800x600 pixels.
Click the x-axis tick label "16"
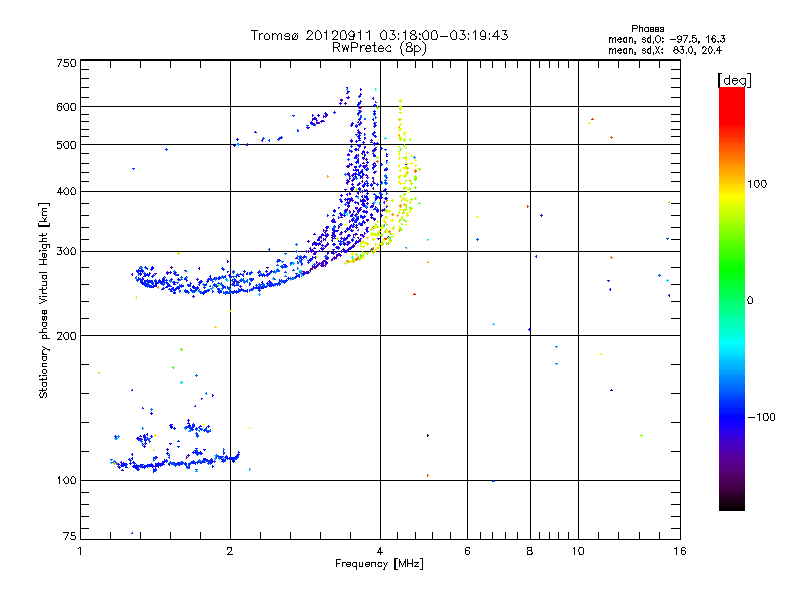680,551
